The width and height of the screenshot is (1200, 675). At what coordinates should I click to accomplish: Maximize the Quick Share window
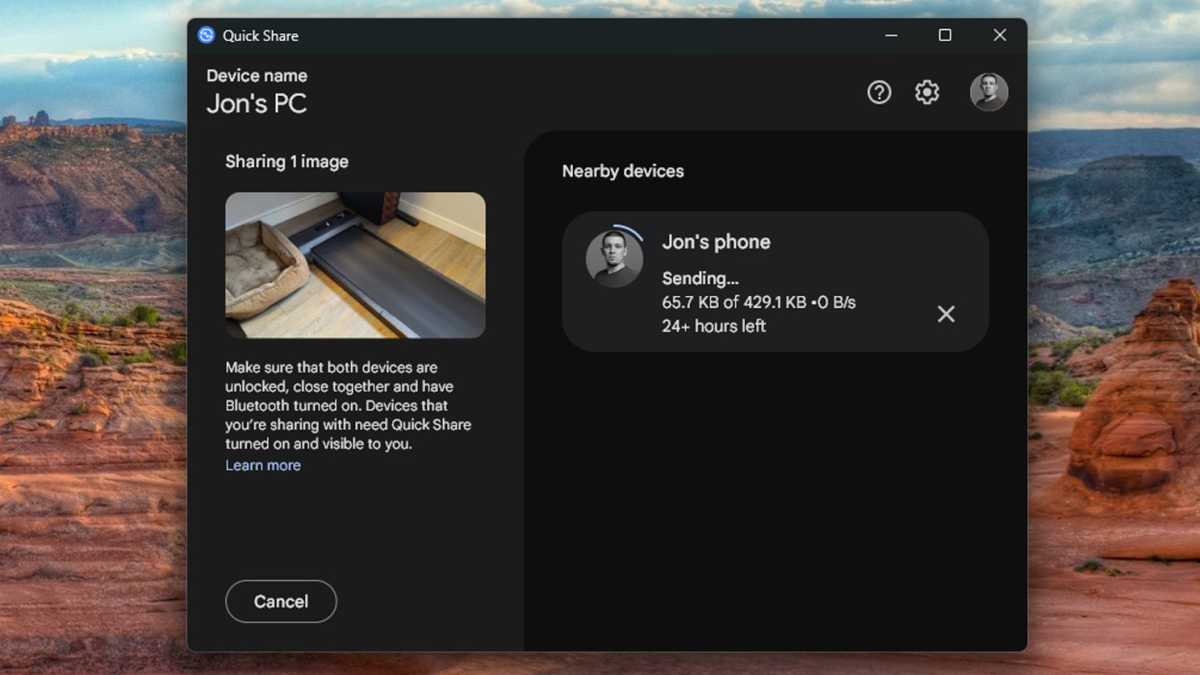(944, 35)
